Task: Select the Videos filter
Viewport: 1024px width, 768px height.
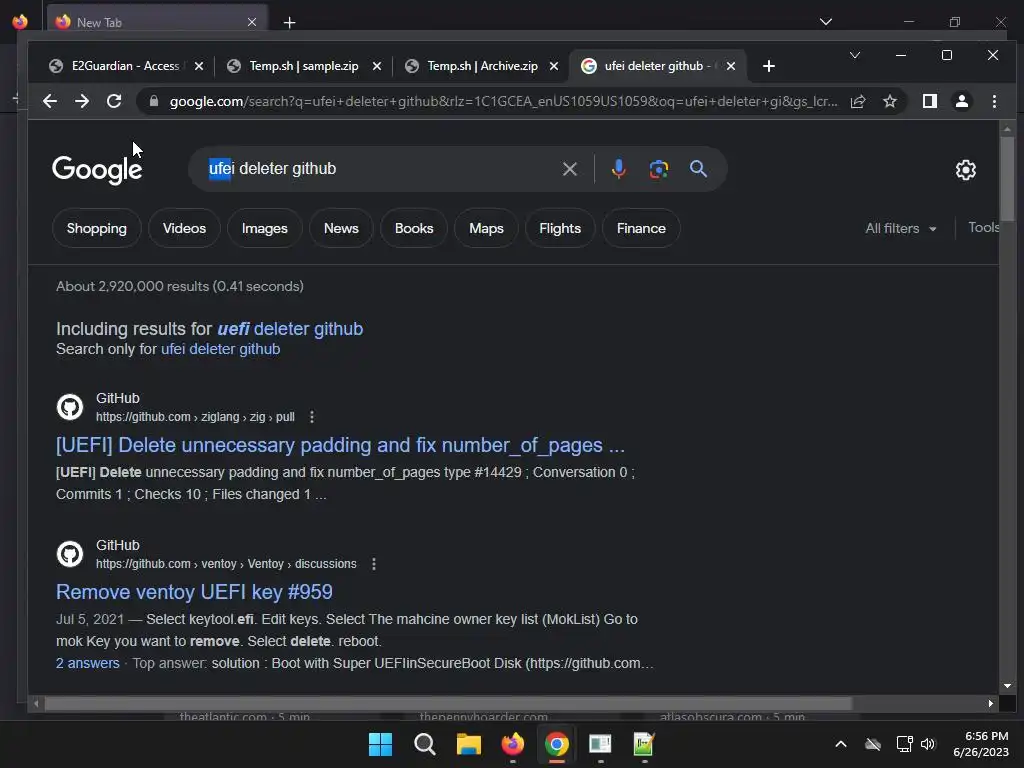Action: coord(184,229)
